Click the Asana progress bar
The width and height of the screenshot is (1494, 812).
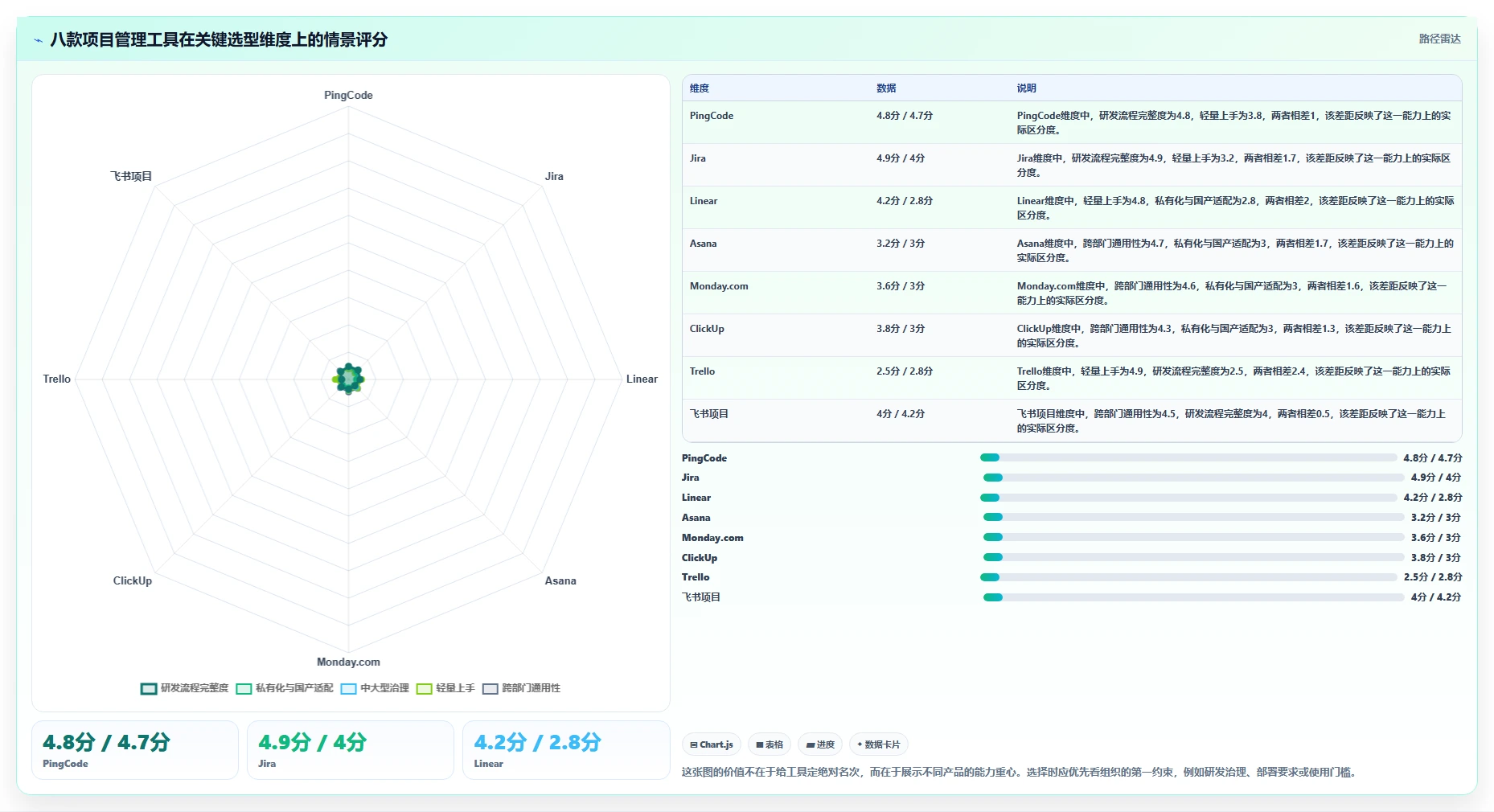pyautogui.click(x=1194, y=517)
